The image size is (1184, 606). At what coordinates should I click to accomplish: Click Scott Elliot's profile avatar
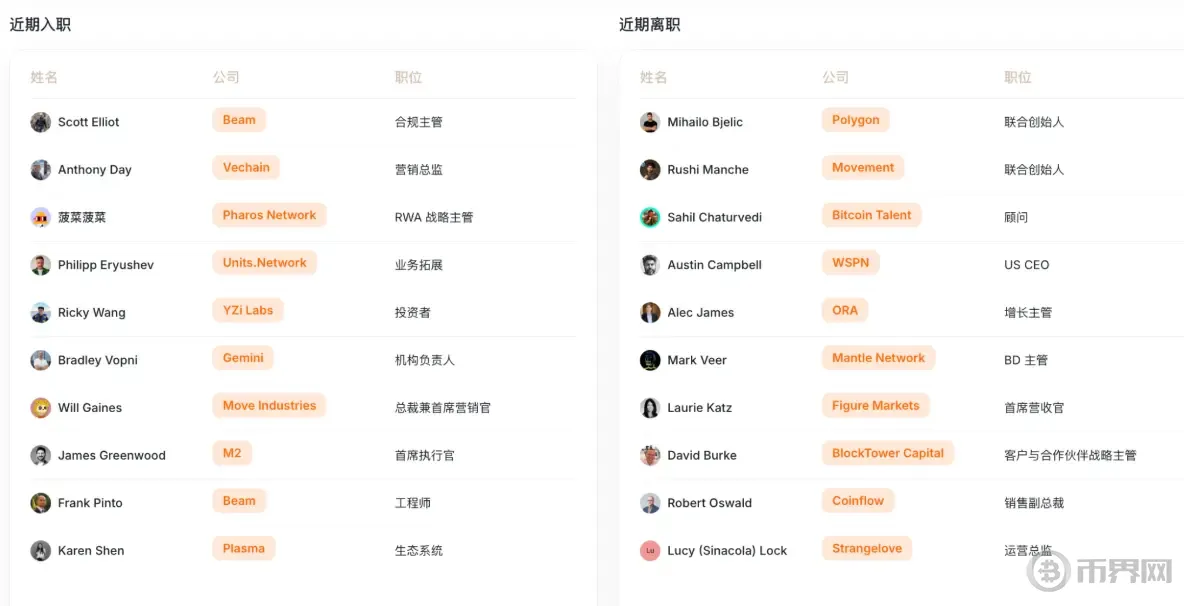coord(40,122)
